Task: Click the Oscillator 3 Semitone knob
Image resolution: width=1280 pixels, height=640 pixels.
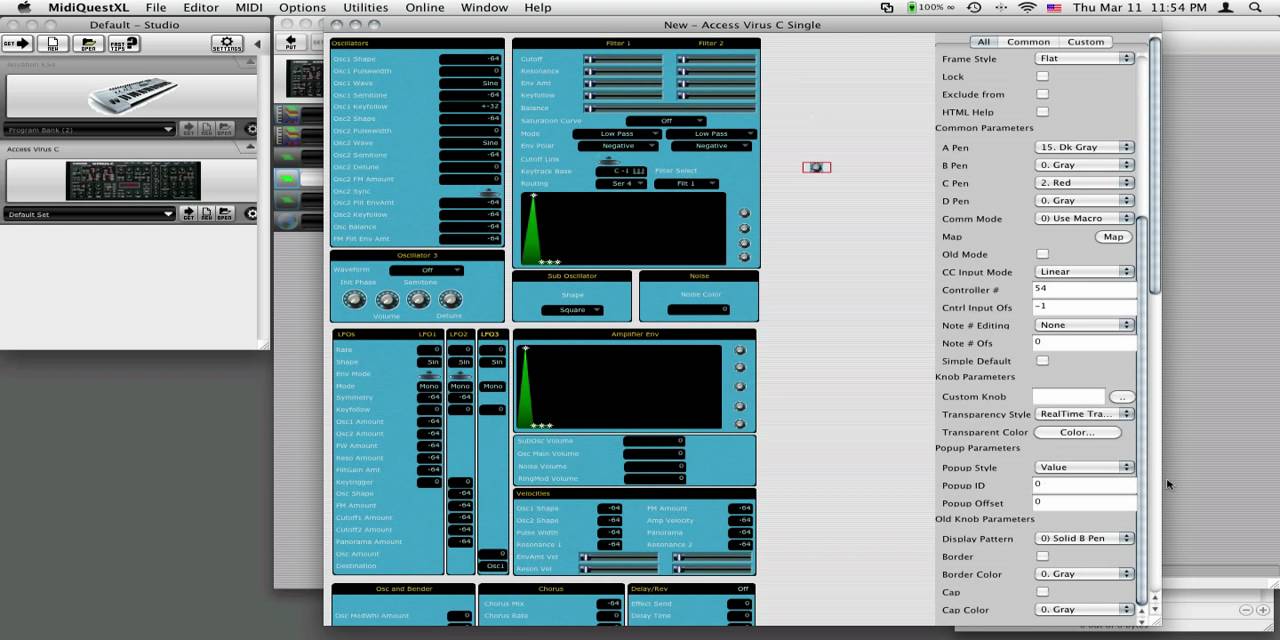Action: coord(418,299)
